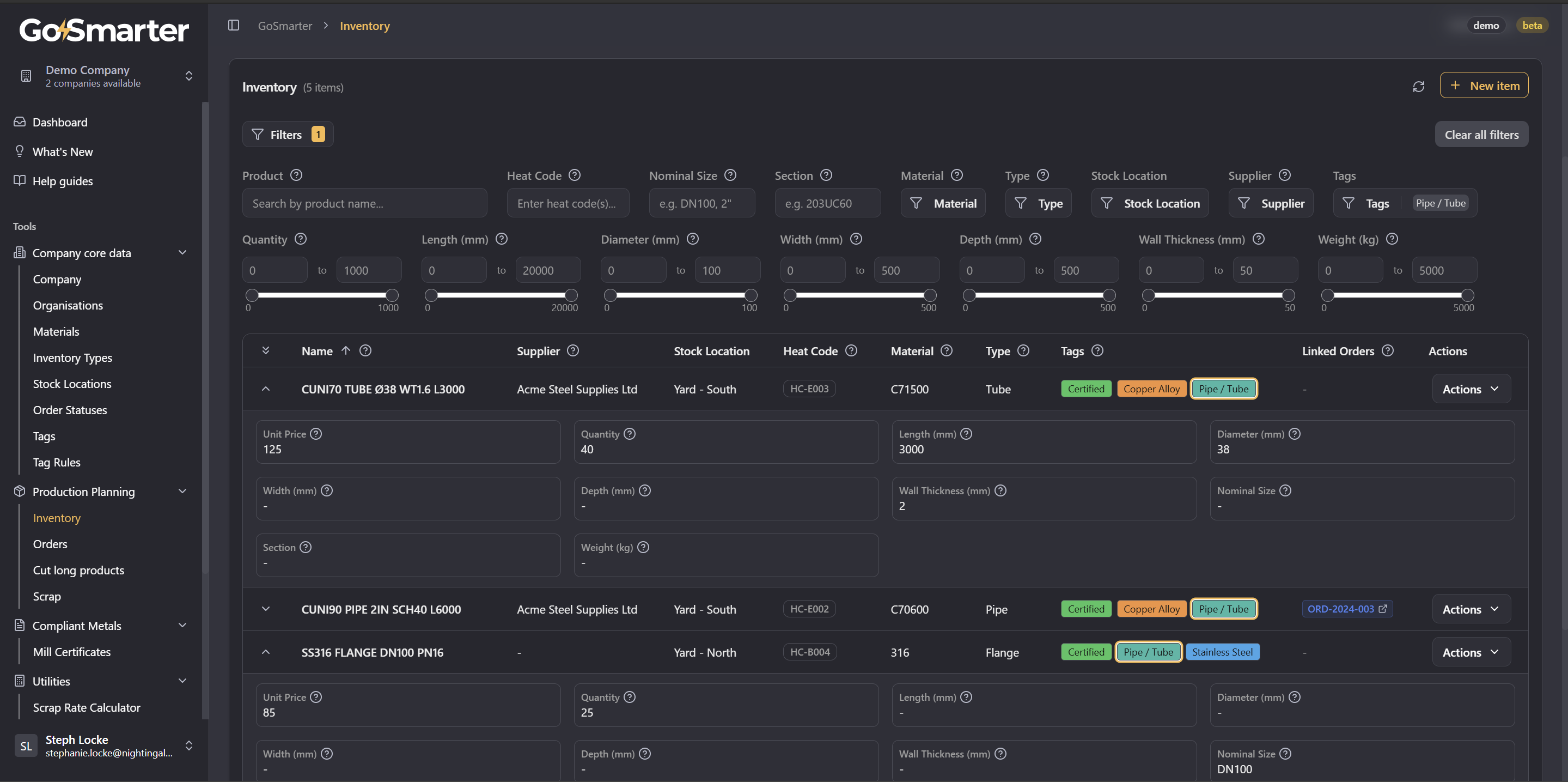Click the Quantity range help icon
Screen dimensions: 1568x782
[x=301, y=239]
